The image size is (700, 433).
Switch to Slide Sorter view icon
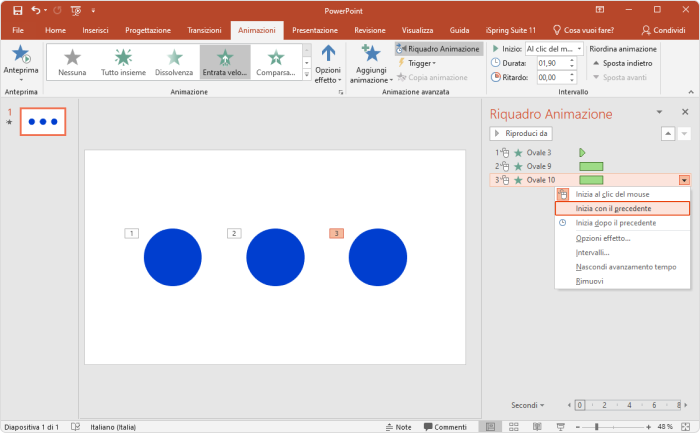pyautogui.click(x=513, y=427)
